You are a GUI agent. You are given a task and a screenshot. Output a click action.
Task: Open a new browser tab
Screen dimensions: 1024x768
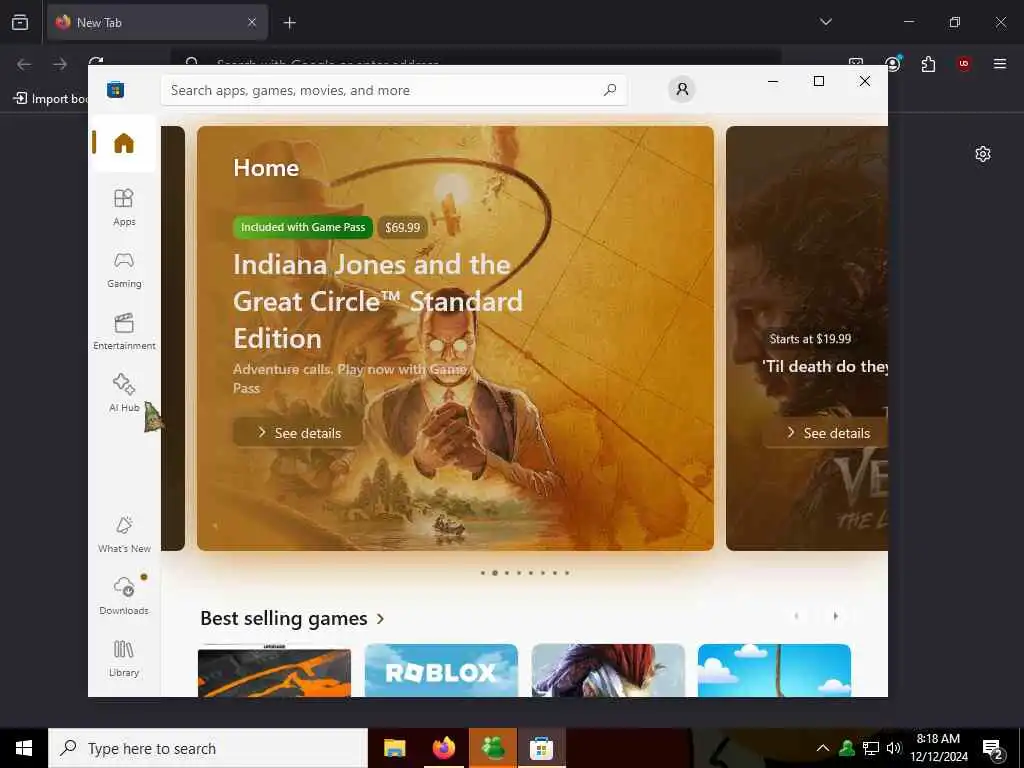tap(289, 23)
